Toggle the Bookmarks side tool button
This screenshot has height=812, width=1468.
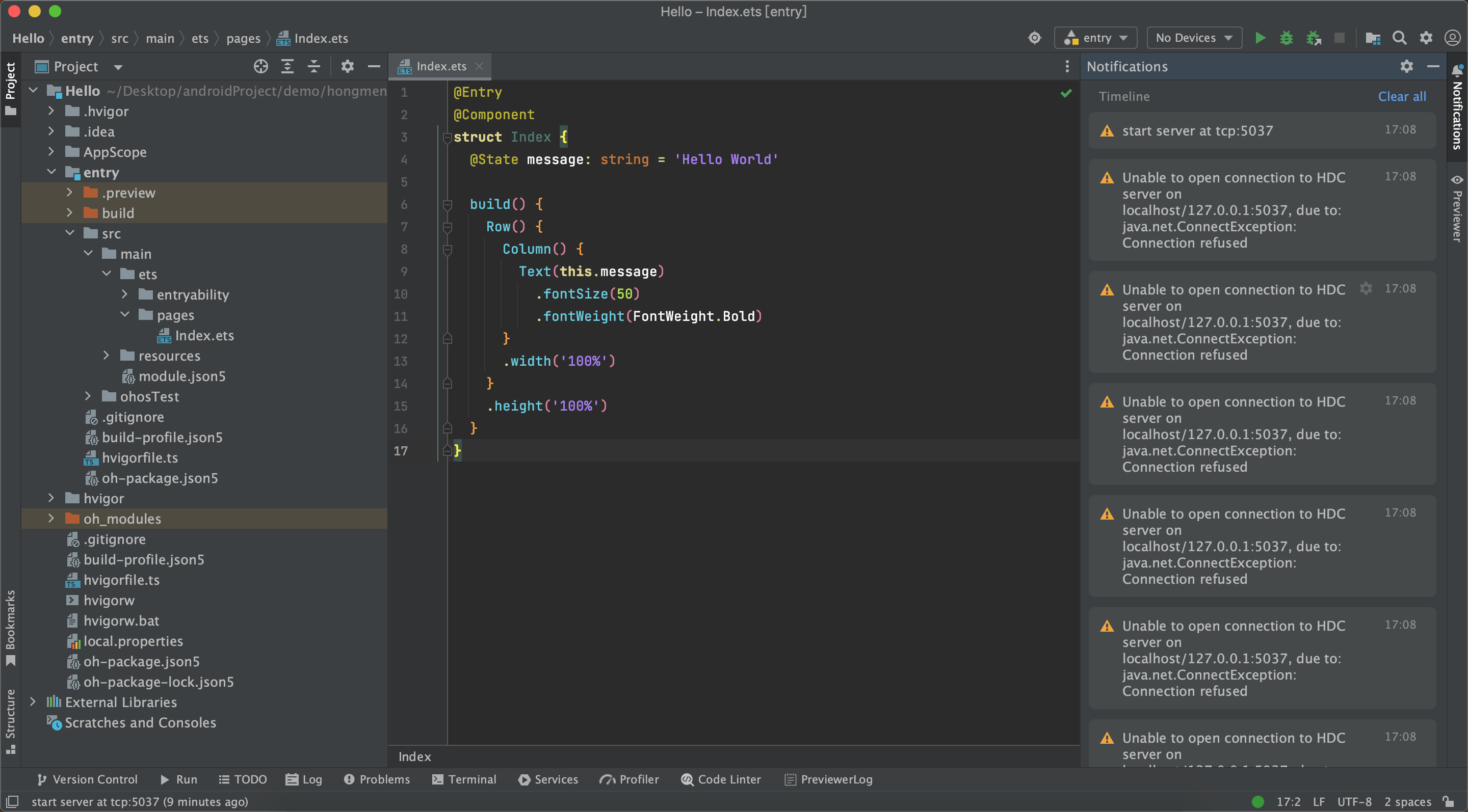[x=11, y=628]
